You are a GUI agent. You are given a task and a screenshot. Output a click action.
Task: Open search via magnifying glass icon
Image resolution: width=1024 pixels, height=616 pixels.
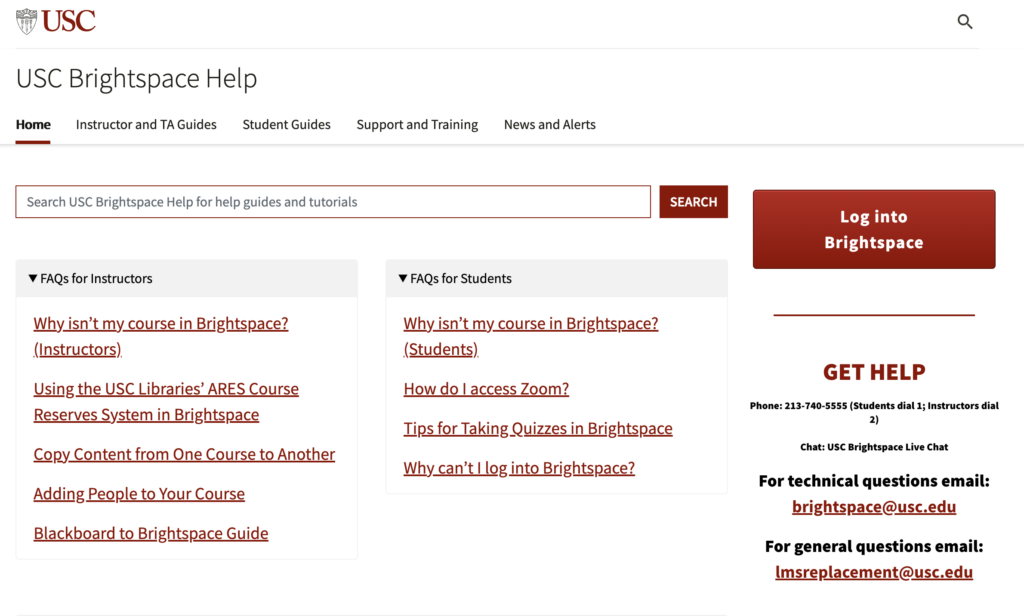(x=964, y=22)
